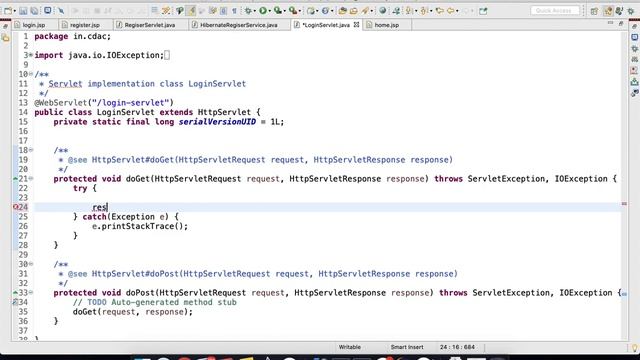Viewport: 640px width, 360px height.
Task: Click the lightbulb tip icon in status bar
Action: [x=635, y=348]
